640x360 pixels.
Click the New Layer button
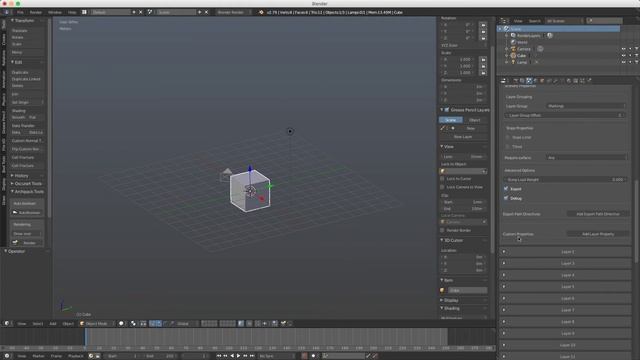pyautogui.click(x=463, y=137)
